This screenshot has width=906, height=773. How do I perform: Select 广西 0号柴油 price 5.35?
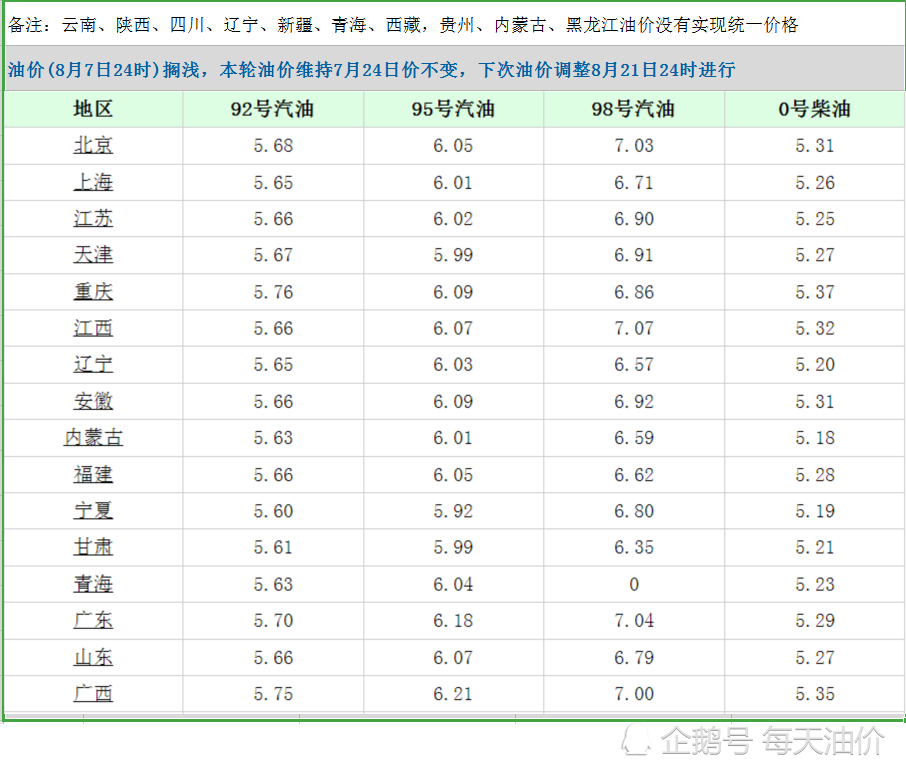click(x=815, y=694)
